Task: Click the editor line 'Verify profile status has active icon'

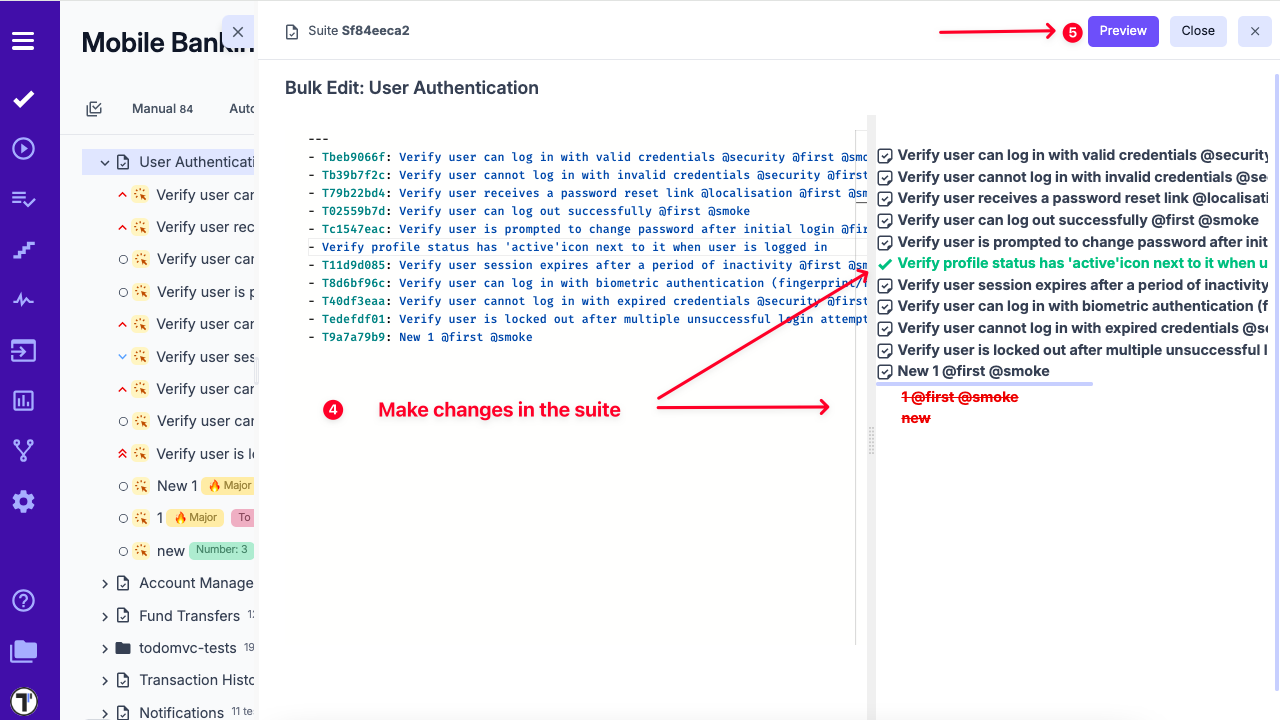Action: (574, 247)
